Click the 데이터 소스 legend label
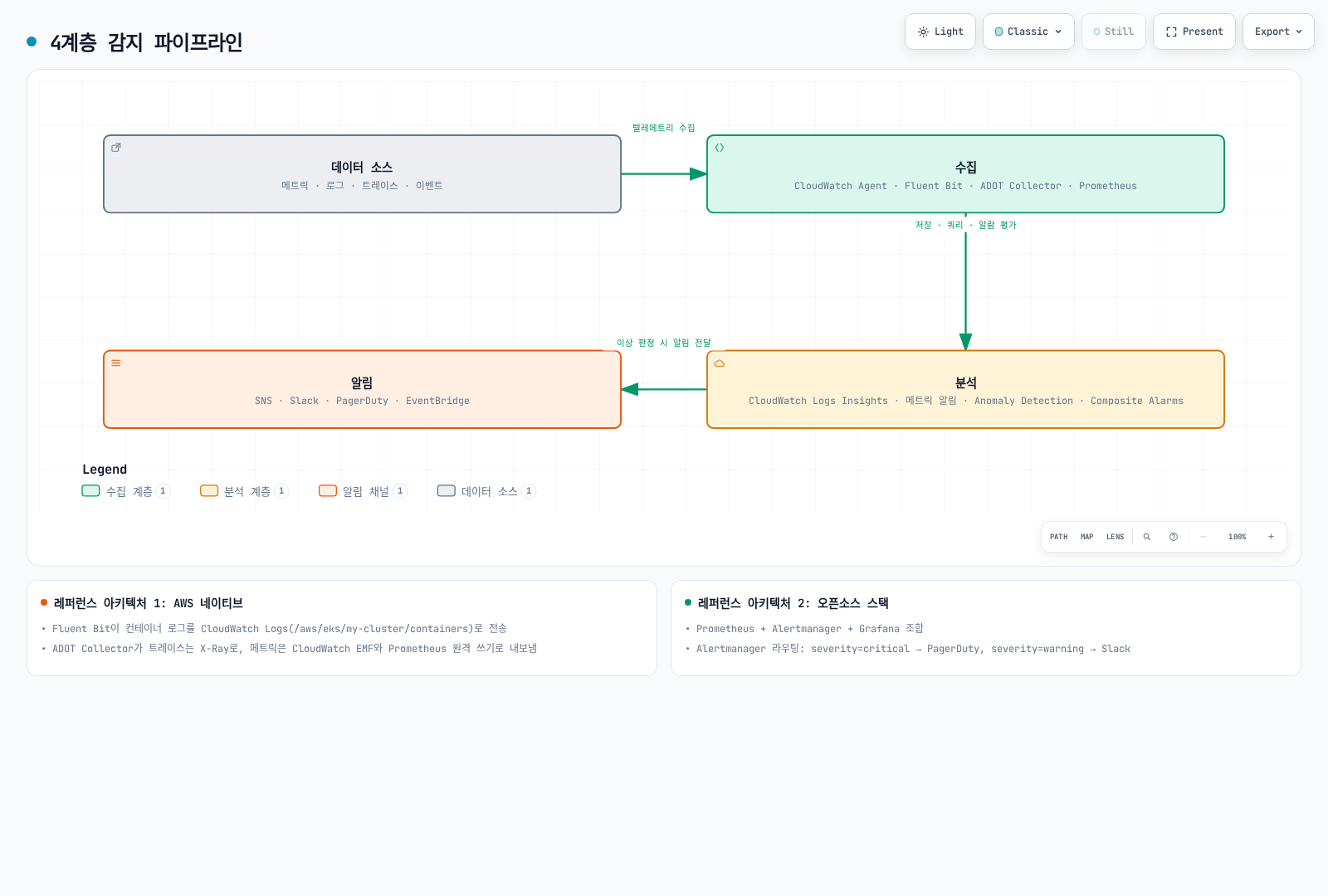 coord(490,491)
